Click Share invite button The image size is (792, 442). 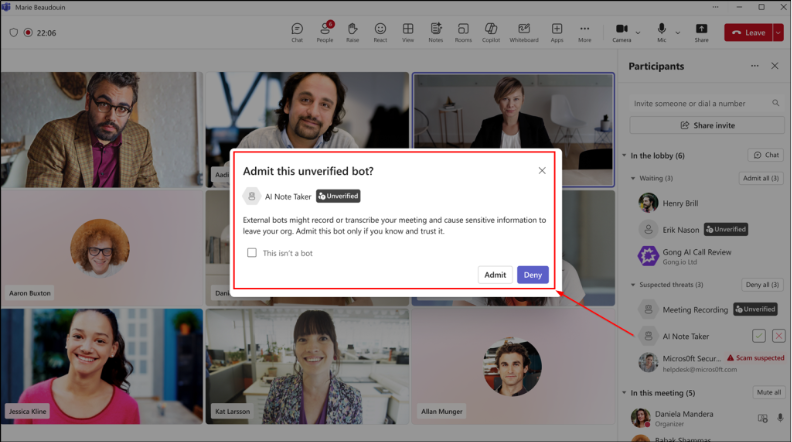(707, 125)
